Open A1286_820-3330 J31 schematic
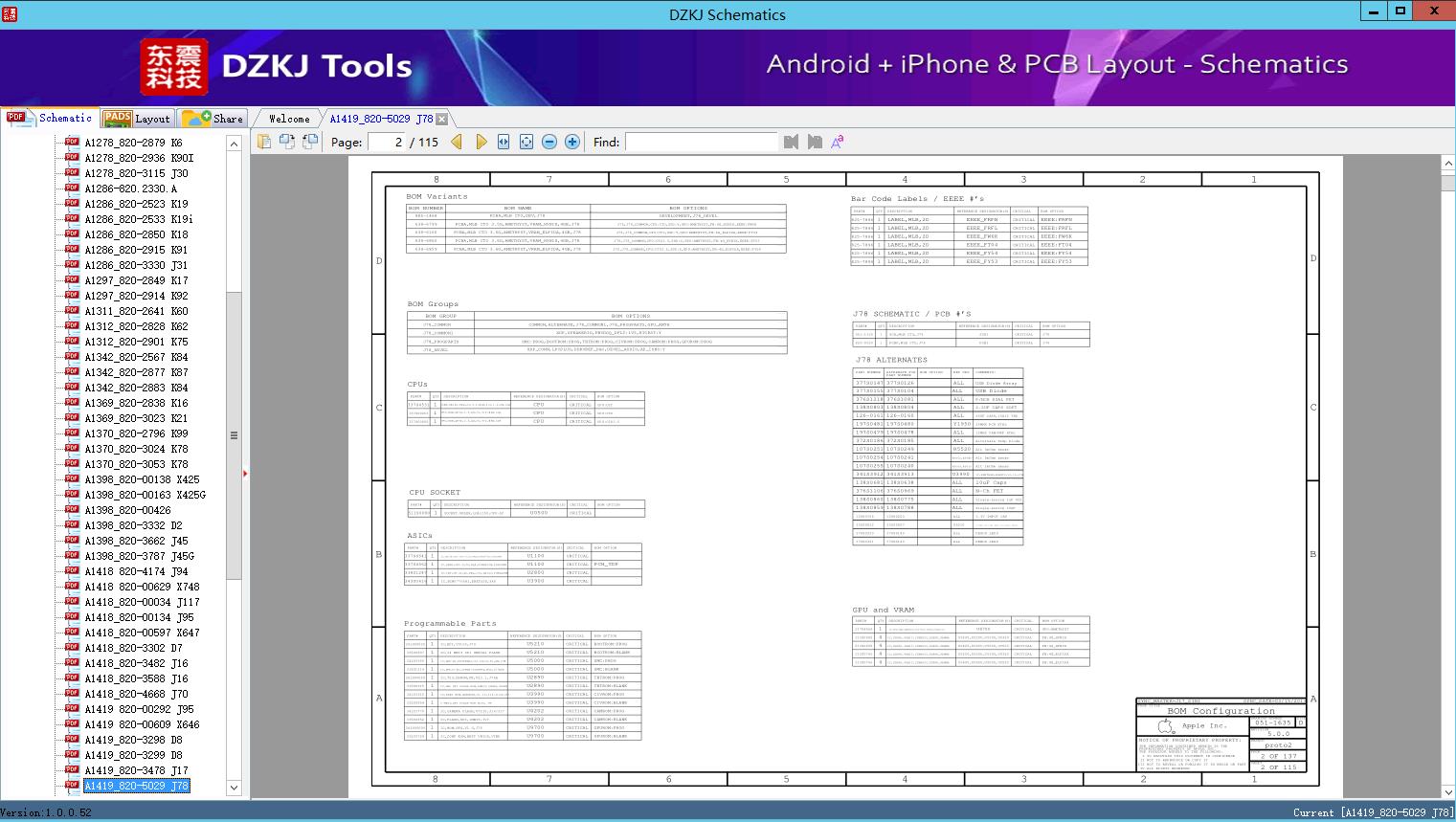Viewport: 1456px width, 822px height. point(136,265)
